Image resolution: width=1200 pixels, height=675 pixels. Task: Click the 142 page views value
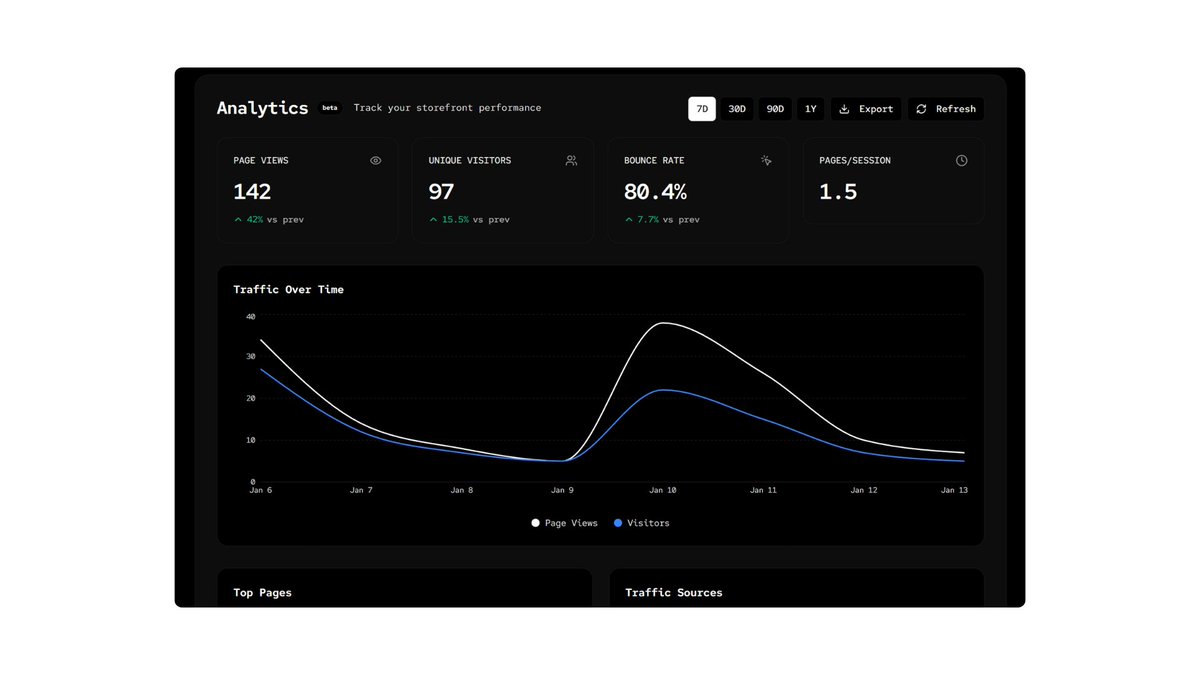(x=252, y=191)
